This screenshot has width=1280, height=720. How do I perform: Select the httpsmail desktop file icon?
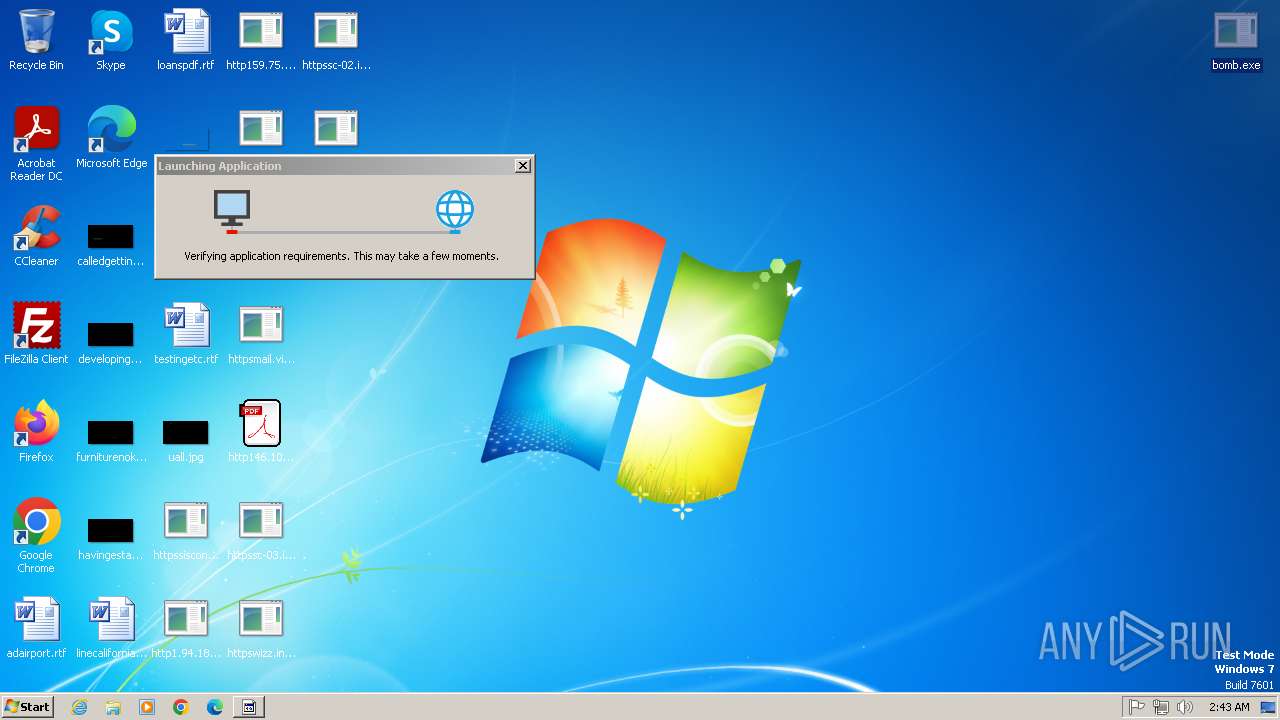pos(261,334)
